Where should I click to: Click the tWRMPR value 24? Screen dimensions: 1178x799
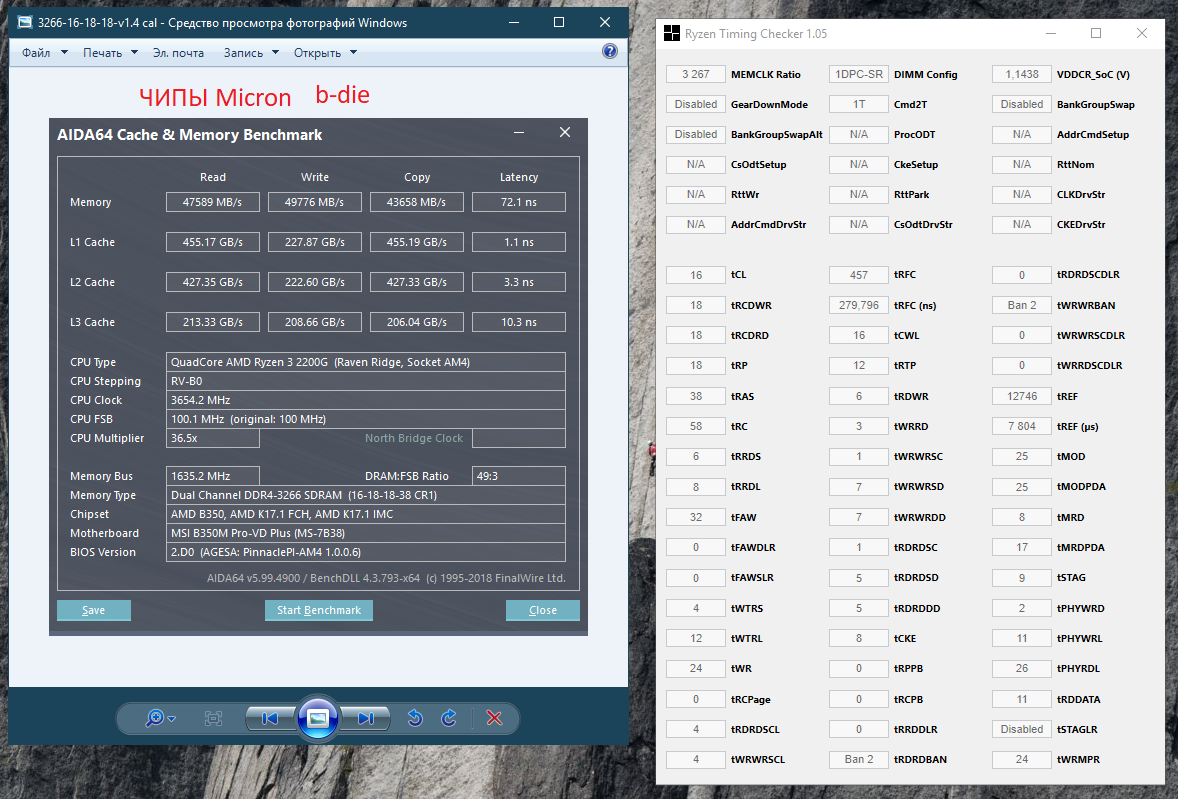tap(1022, 759)
